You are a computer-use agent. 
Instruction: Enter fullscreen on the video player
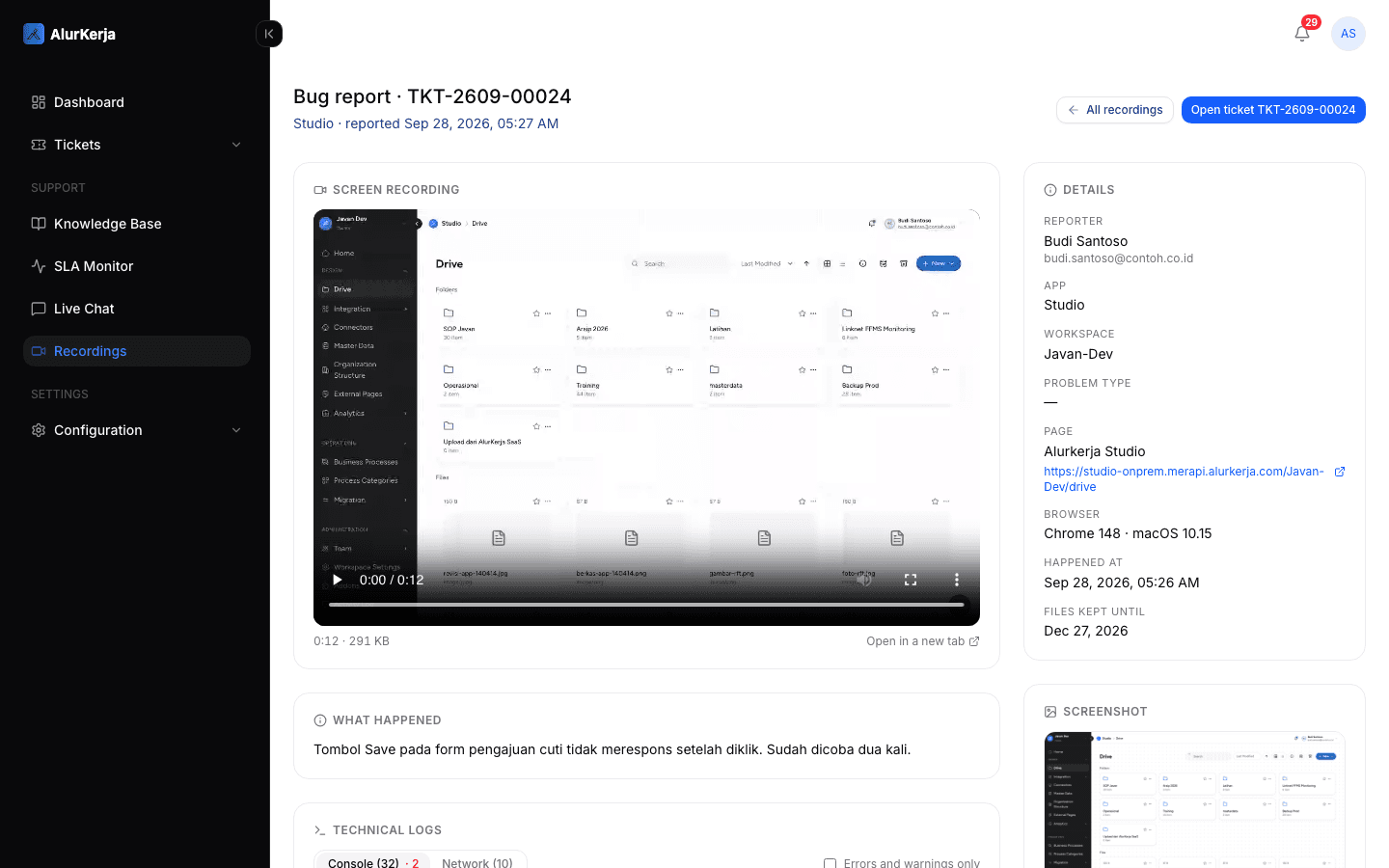tap(910, 580)
